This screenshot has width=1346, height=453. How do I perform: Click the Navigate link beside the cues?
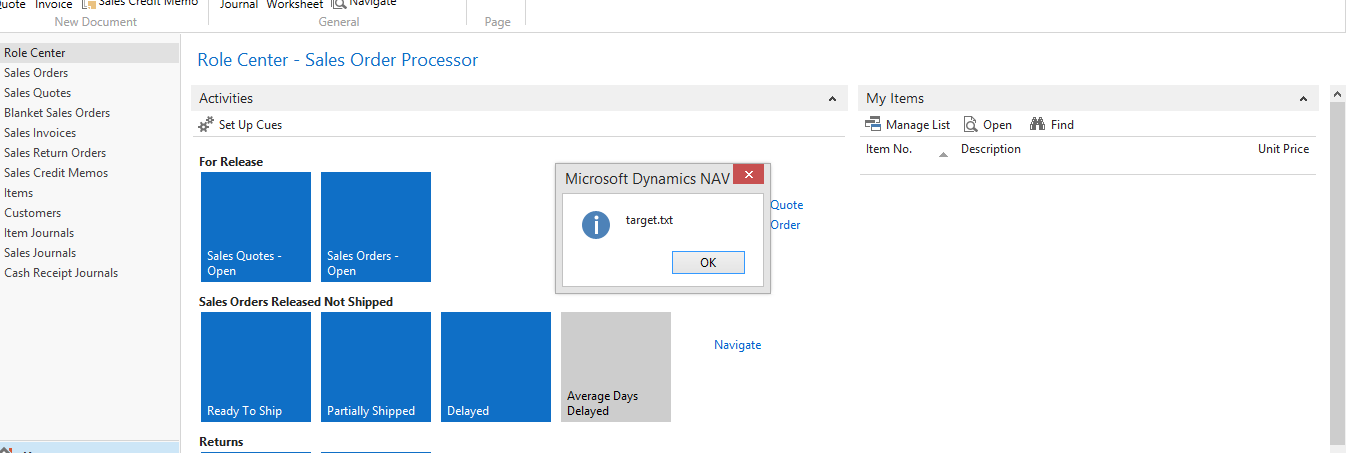tap(737, 345)
